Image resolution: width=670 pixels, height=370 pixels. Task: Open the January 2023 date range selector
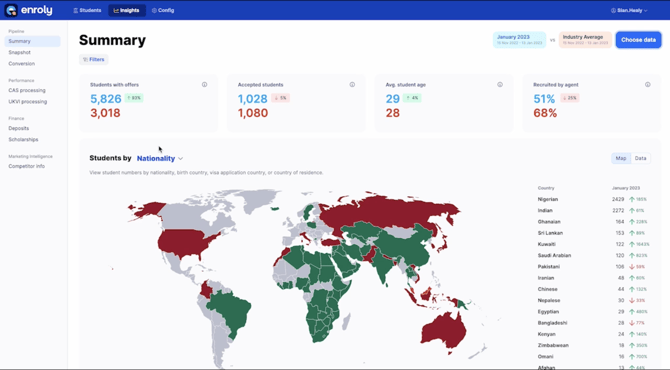click(519, 40)
